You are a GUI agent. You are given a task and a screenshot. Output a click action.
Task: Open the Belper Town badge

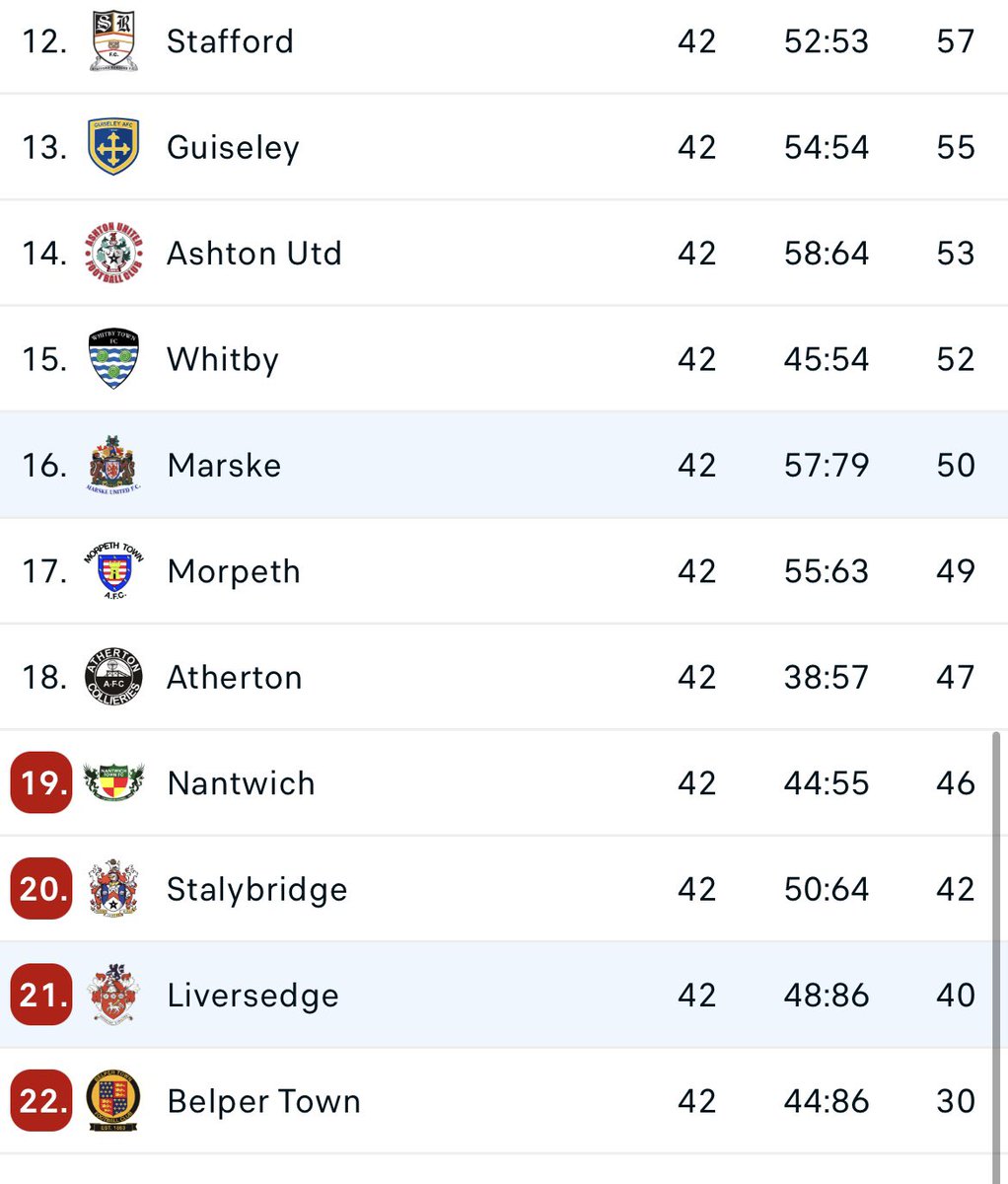tap(113, 1101)
